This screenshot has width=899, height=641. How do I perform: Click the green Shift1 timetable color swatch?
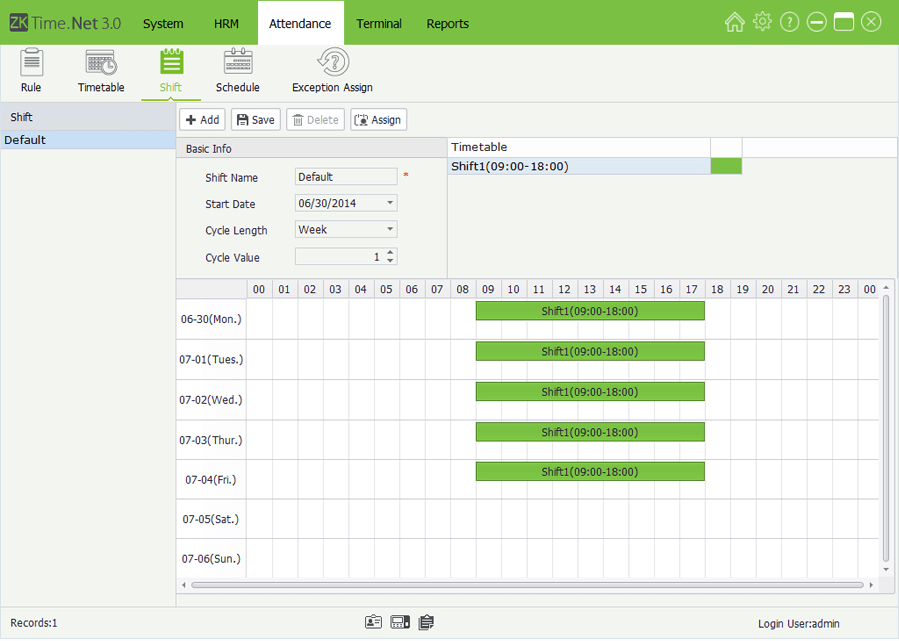point(726,166)
